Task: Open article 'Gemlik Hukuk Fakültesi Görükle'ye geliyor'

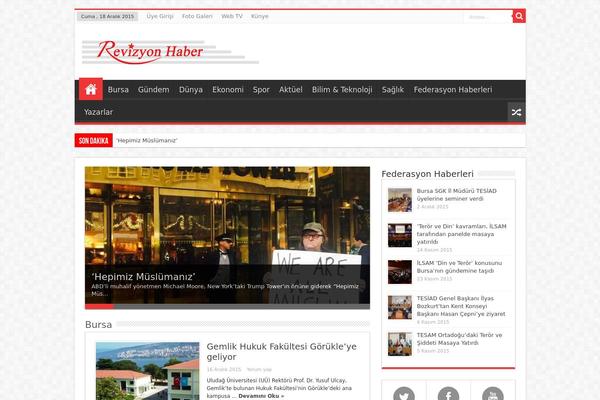Action: (x=281, y=351)
